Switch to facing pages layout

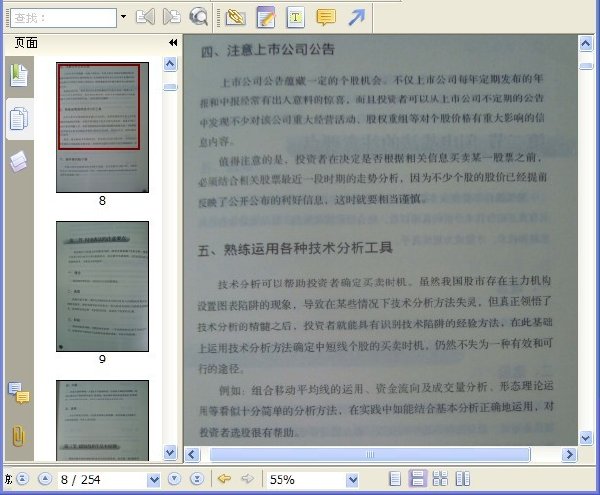tap(463, 479)
